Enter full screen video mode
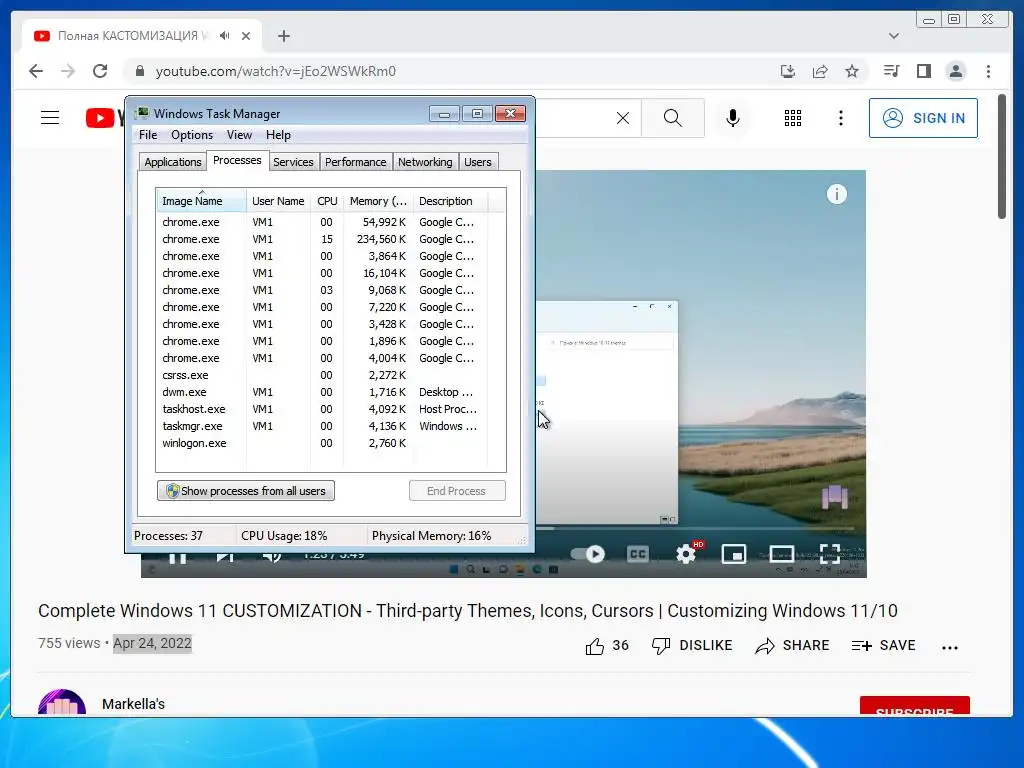1024x768 pixels. (829, 554)
